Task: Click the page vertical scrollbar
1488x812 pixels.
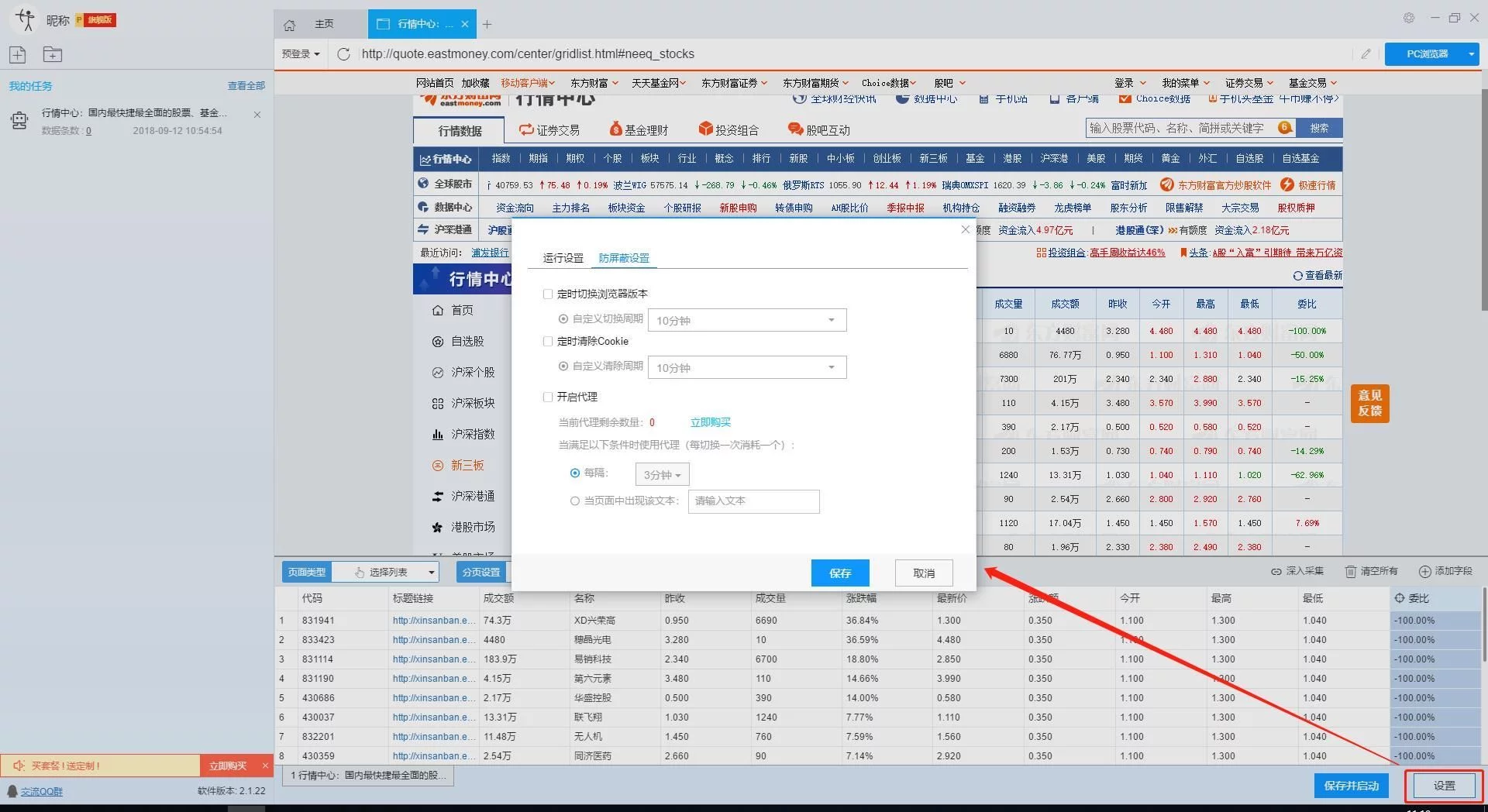Action: click(x=1483, y=201)
